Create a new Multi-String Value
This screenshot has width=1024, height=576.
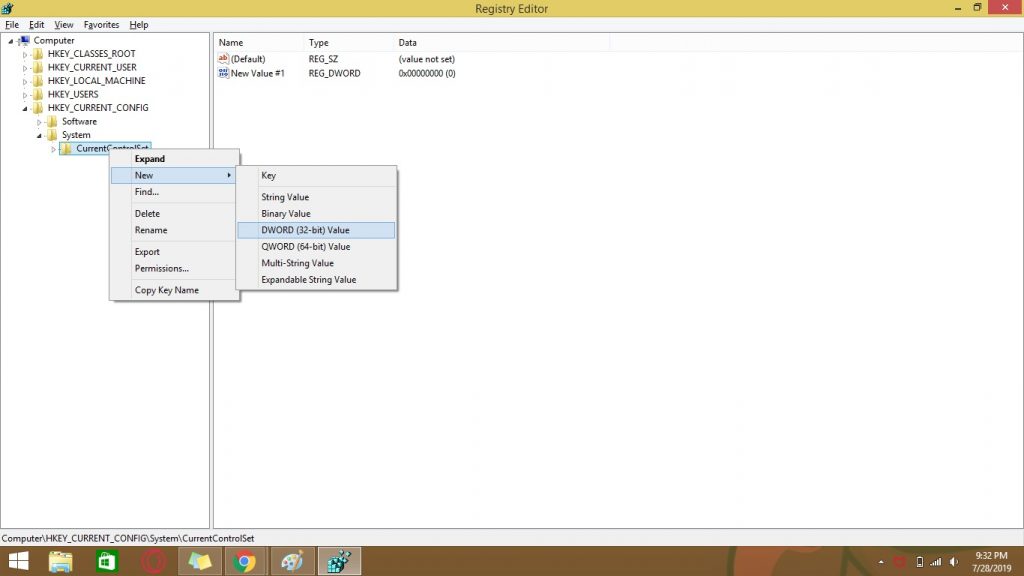316,263
